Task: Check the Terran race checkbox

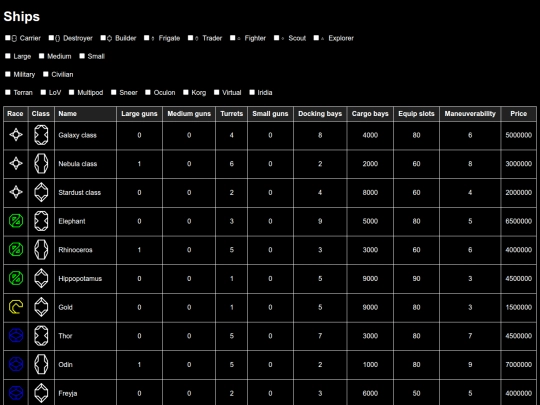Action: (8, 92)
